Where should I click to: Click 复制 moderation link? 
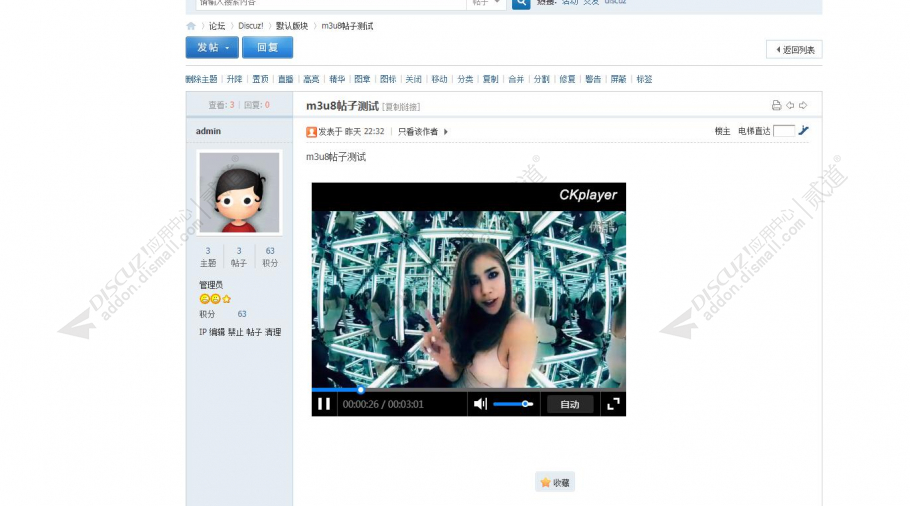[490, 79]
